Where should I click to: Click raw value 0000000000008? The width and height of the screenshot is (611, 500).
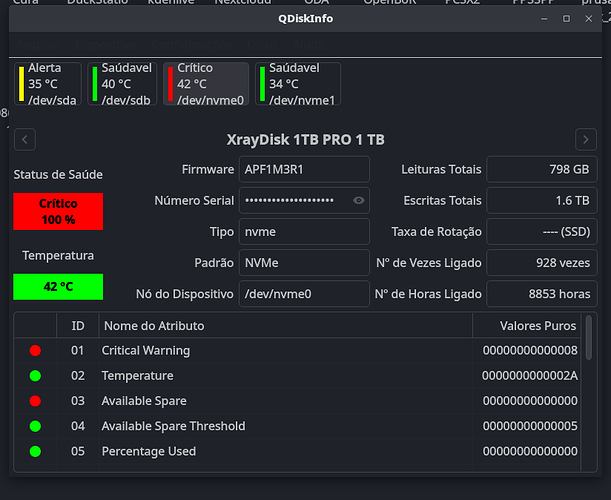pyautogui.click(x=530, y=350)
